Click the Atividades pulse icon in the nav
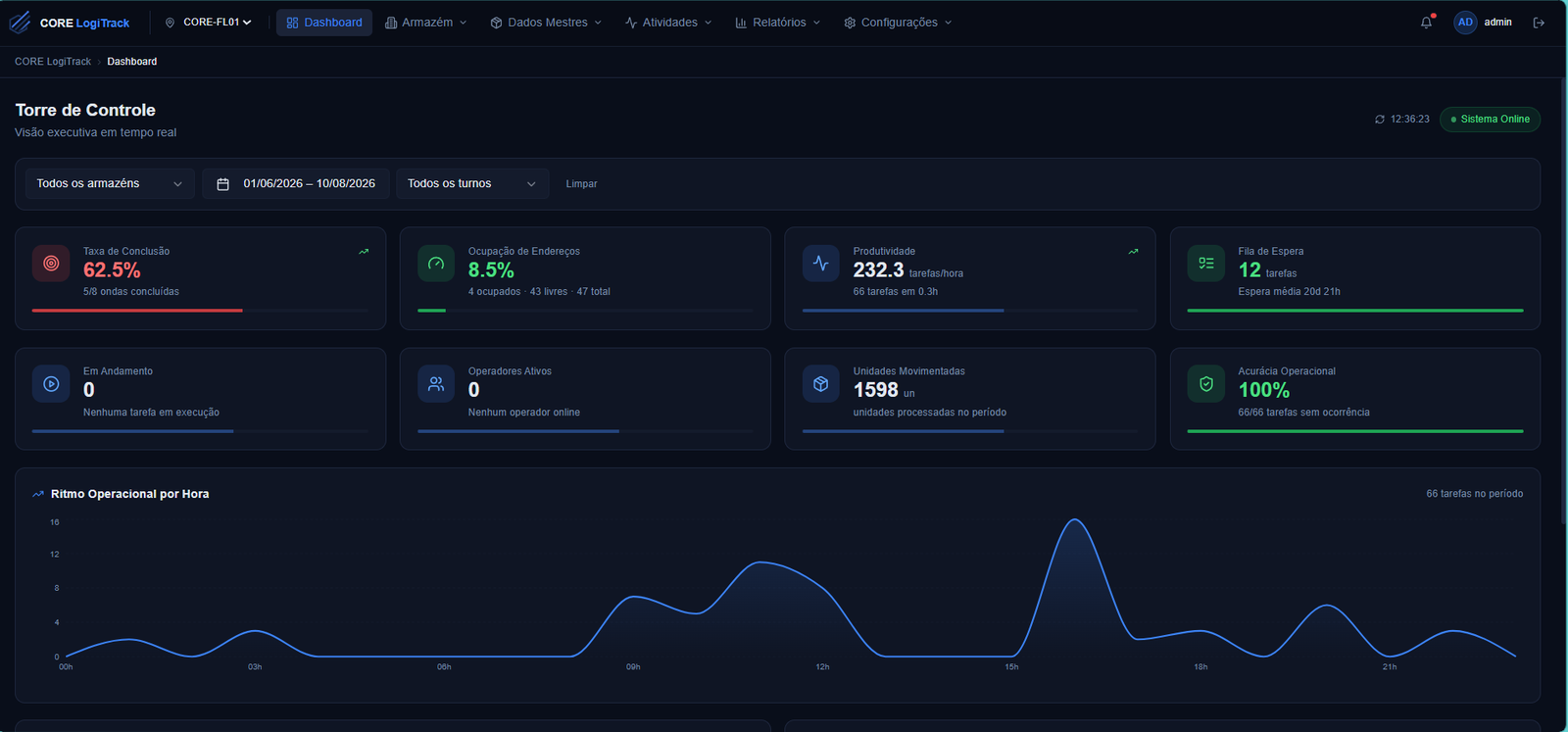 pos(631,23)
